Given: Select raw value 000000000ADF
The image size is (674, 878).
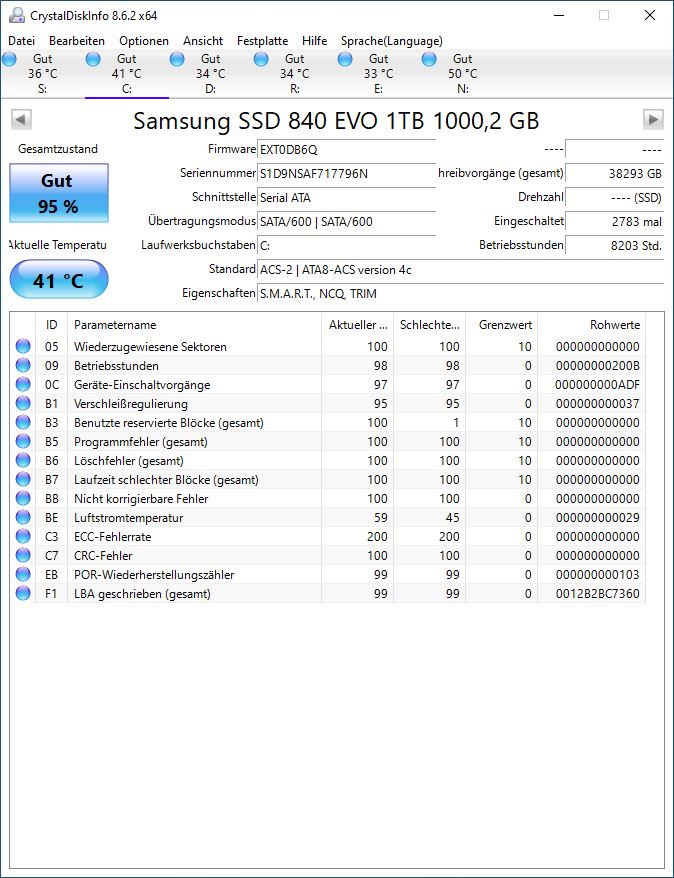Looking at the screenshot, I should tap(597, 385).
